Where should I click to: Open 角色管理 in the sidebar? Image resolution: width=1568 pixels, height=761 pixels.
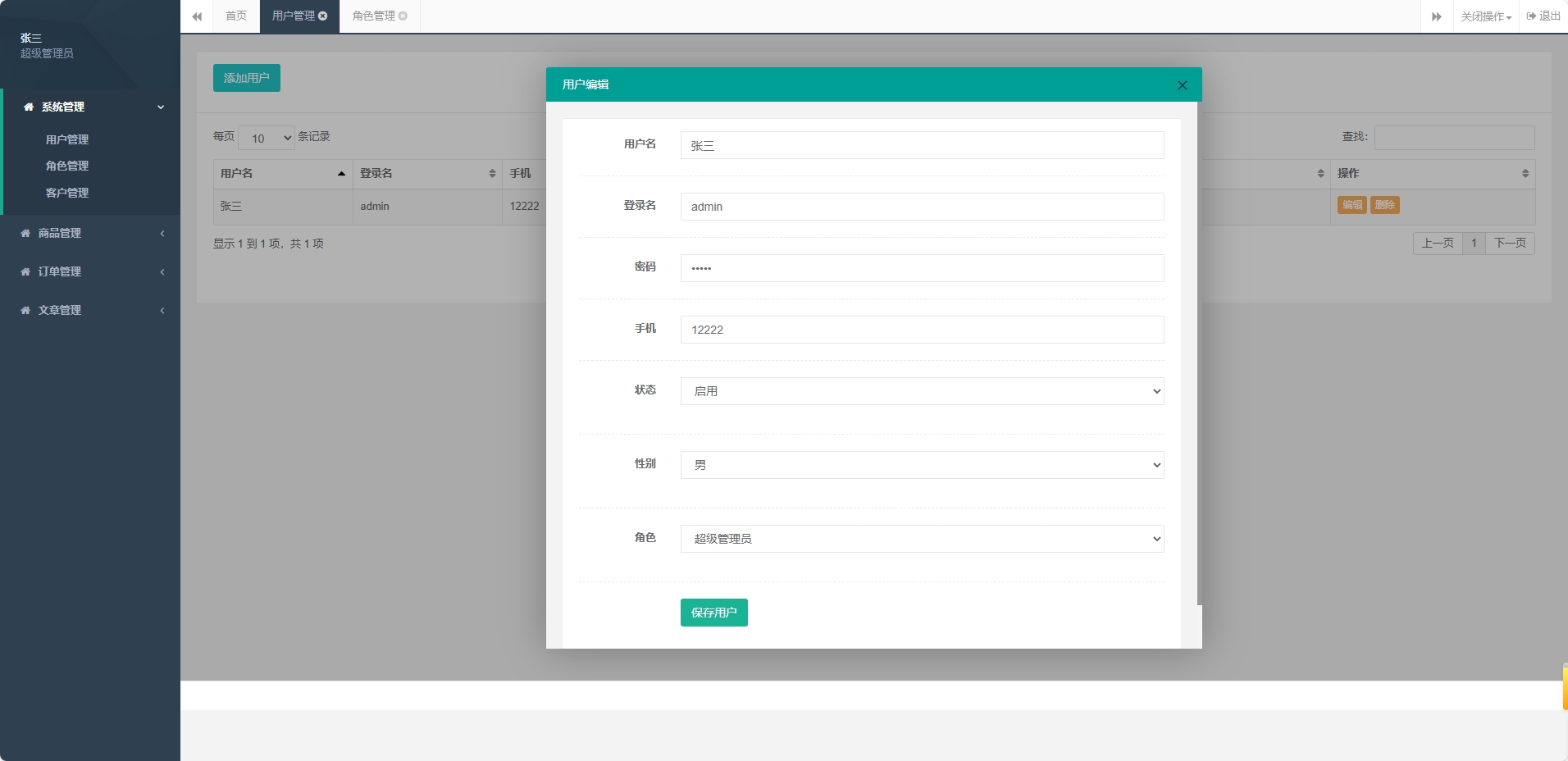[x=67, y=166]
